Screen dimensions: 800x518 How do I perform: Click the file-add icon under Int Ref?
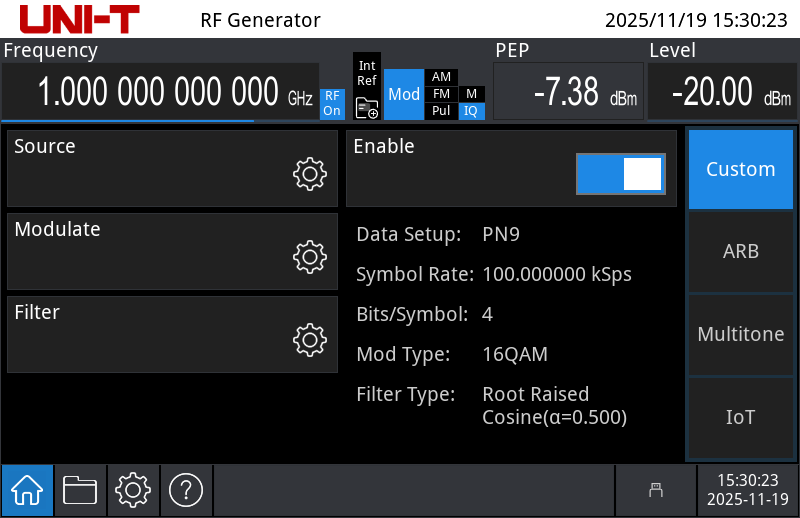[367, 108]
